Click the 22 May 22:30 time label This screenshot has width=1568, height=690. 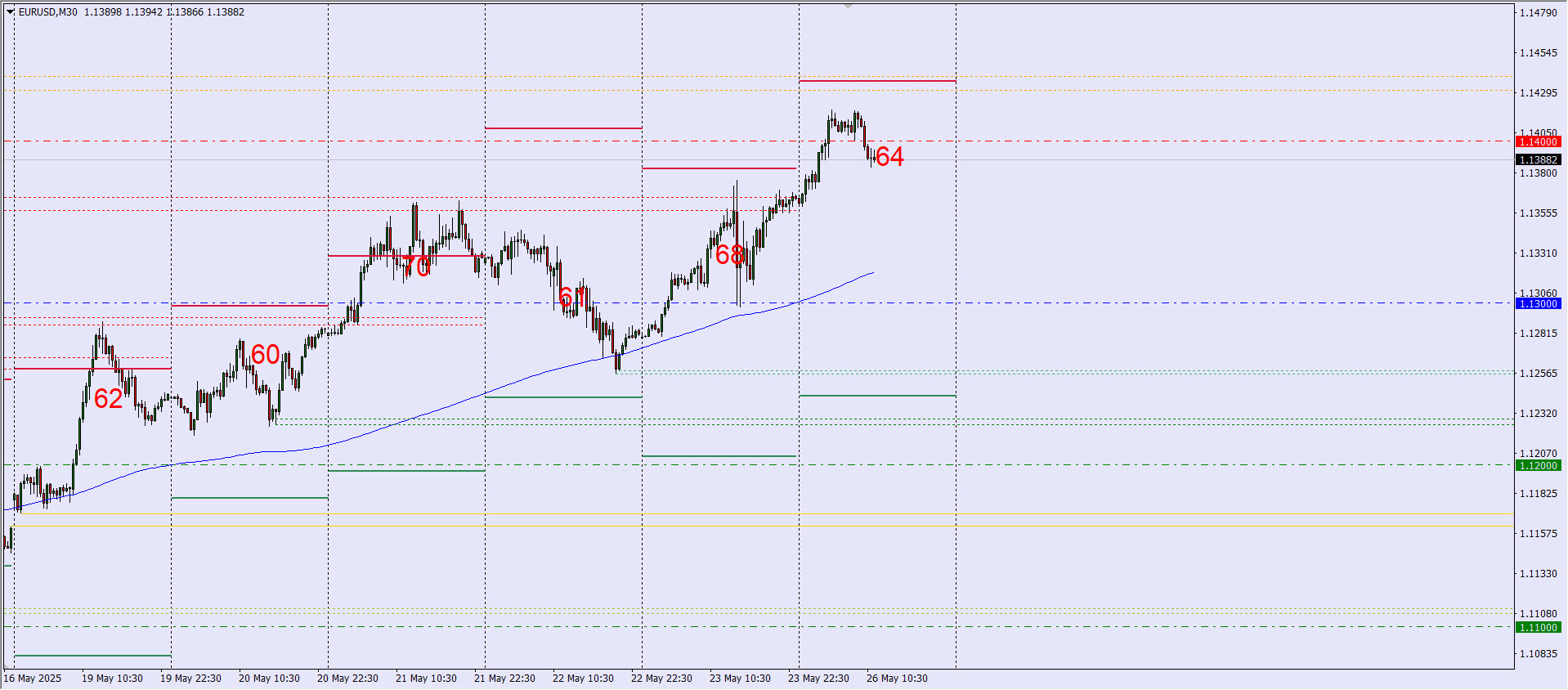661,679
